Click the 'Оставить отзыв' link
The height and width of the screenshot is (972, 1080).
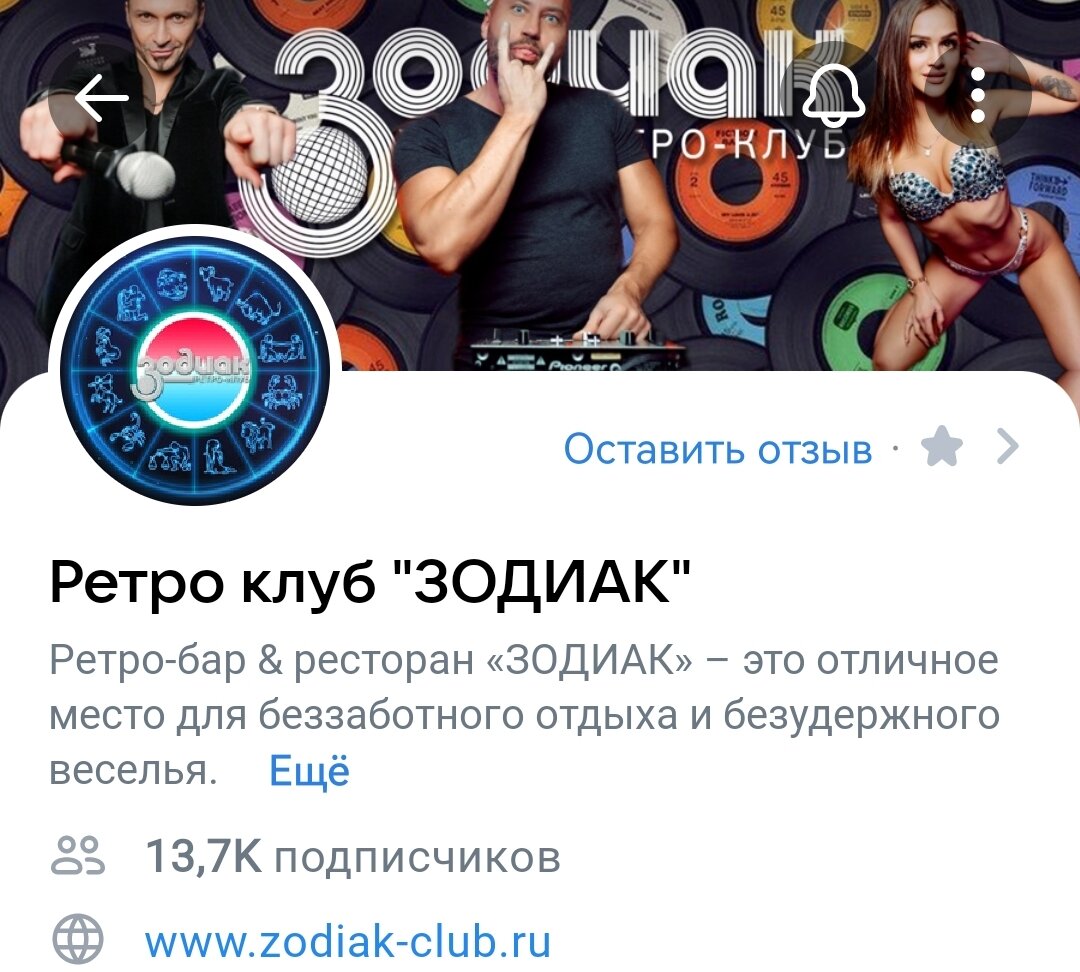coord(718,449)
